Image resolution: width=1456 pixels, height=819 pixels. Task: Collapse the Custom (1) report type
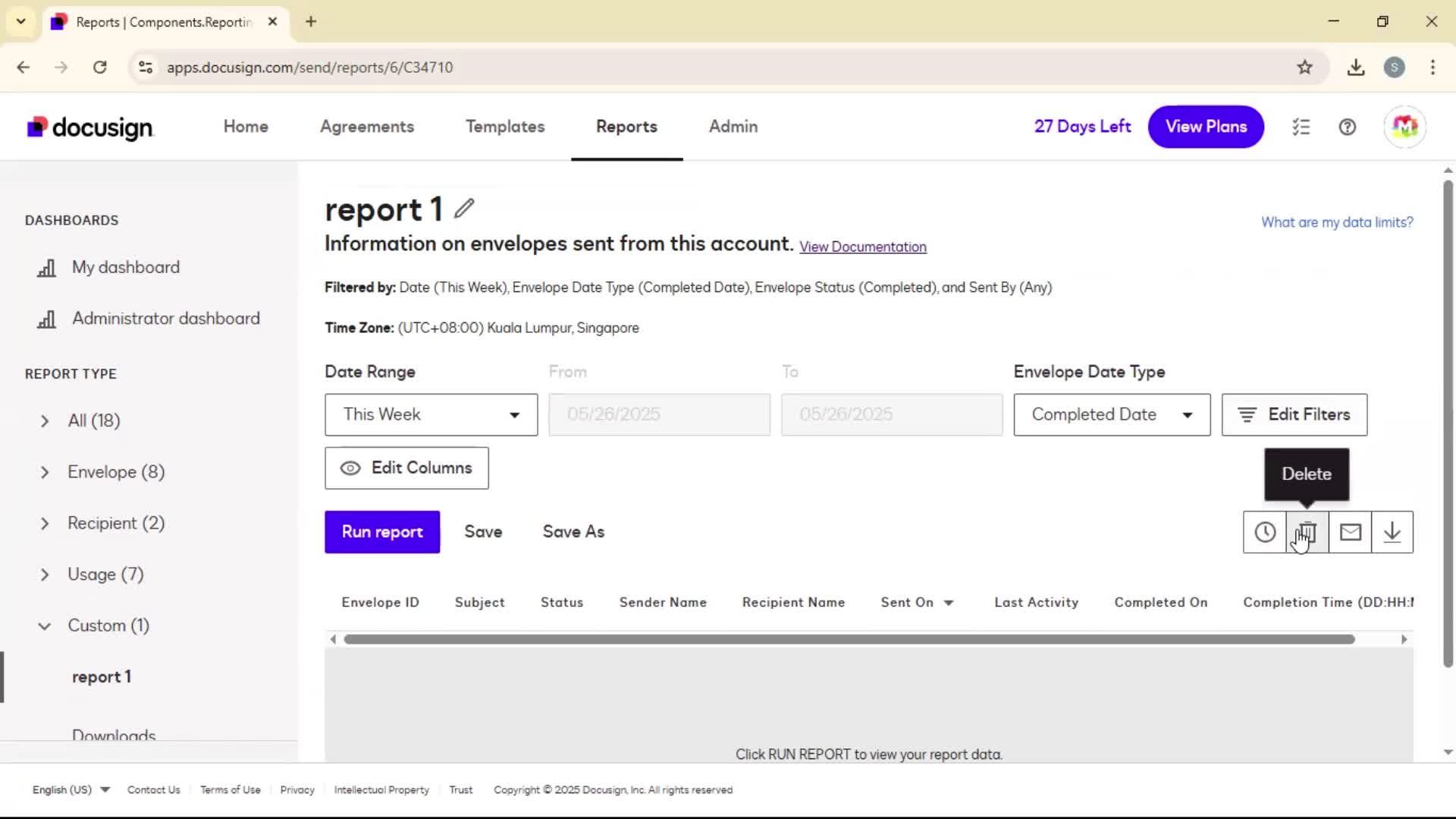[x=45, y=626]
